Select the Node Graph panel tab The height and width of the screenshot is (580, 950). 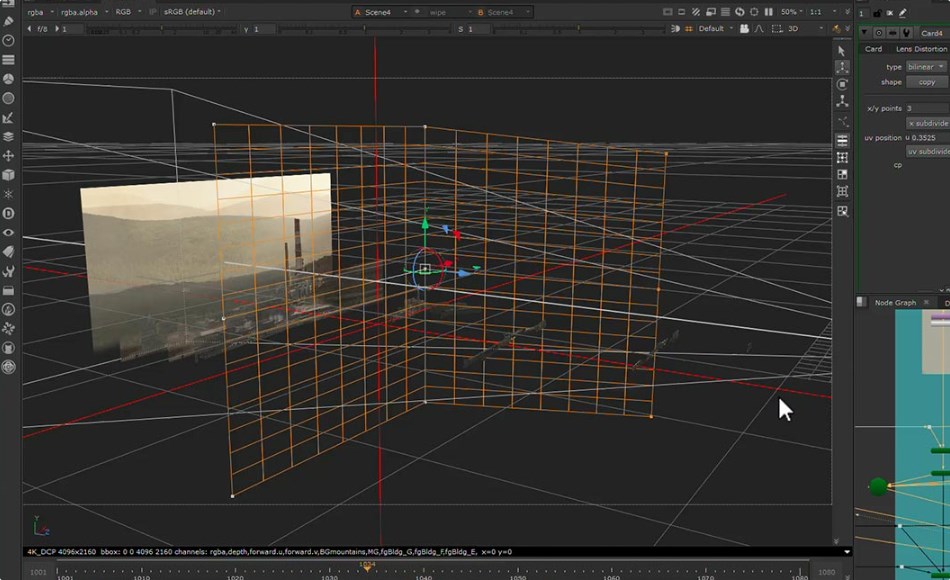coord(895,302)
